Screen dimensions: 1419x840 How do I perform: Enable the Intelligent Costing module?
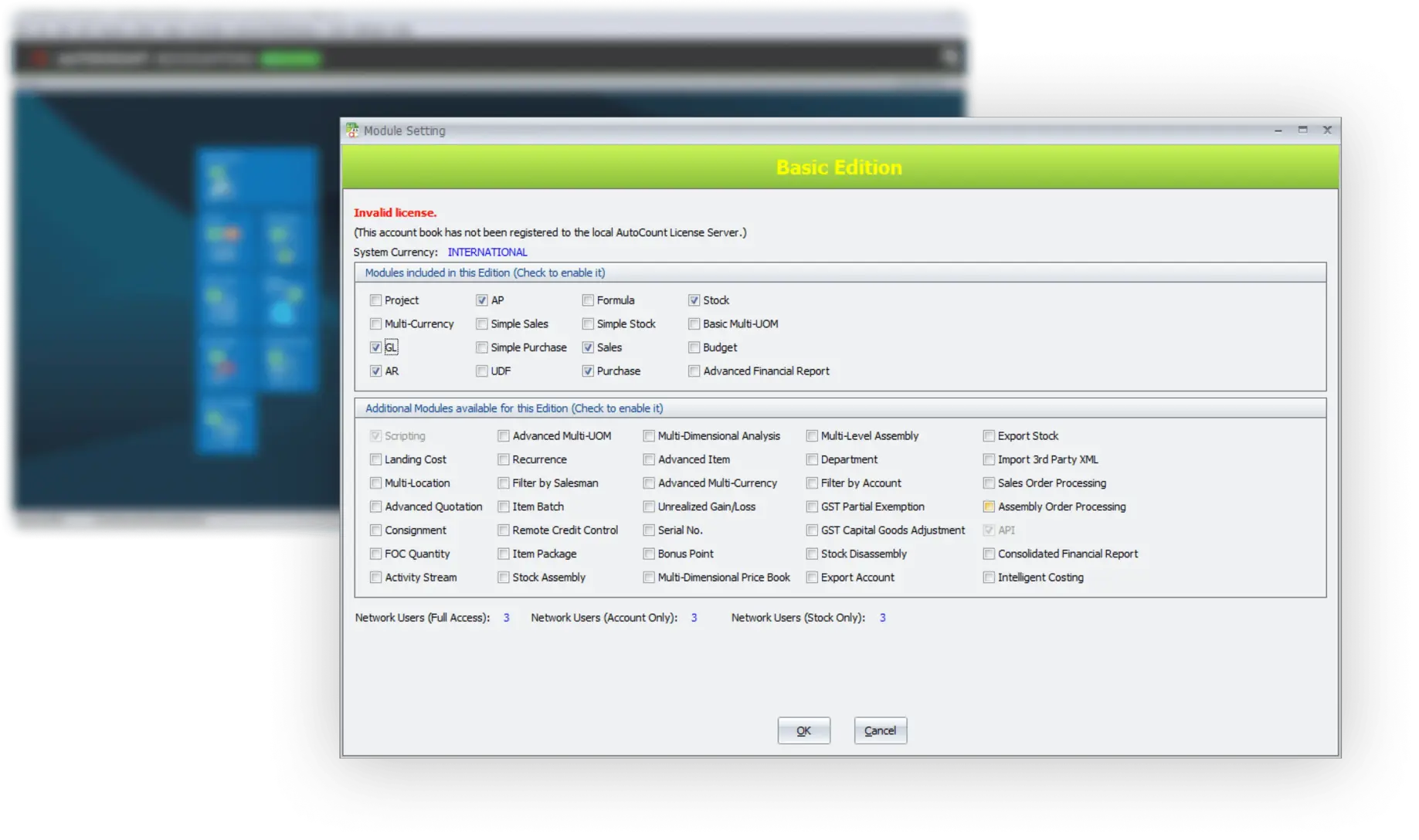pyautogui.click(x=989, y=577)
